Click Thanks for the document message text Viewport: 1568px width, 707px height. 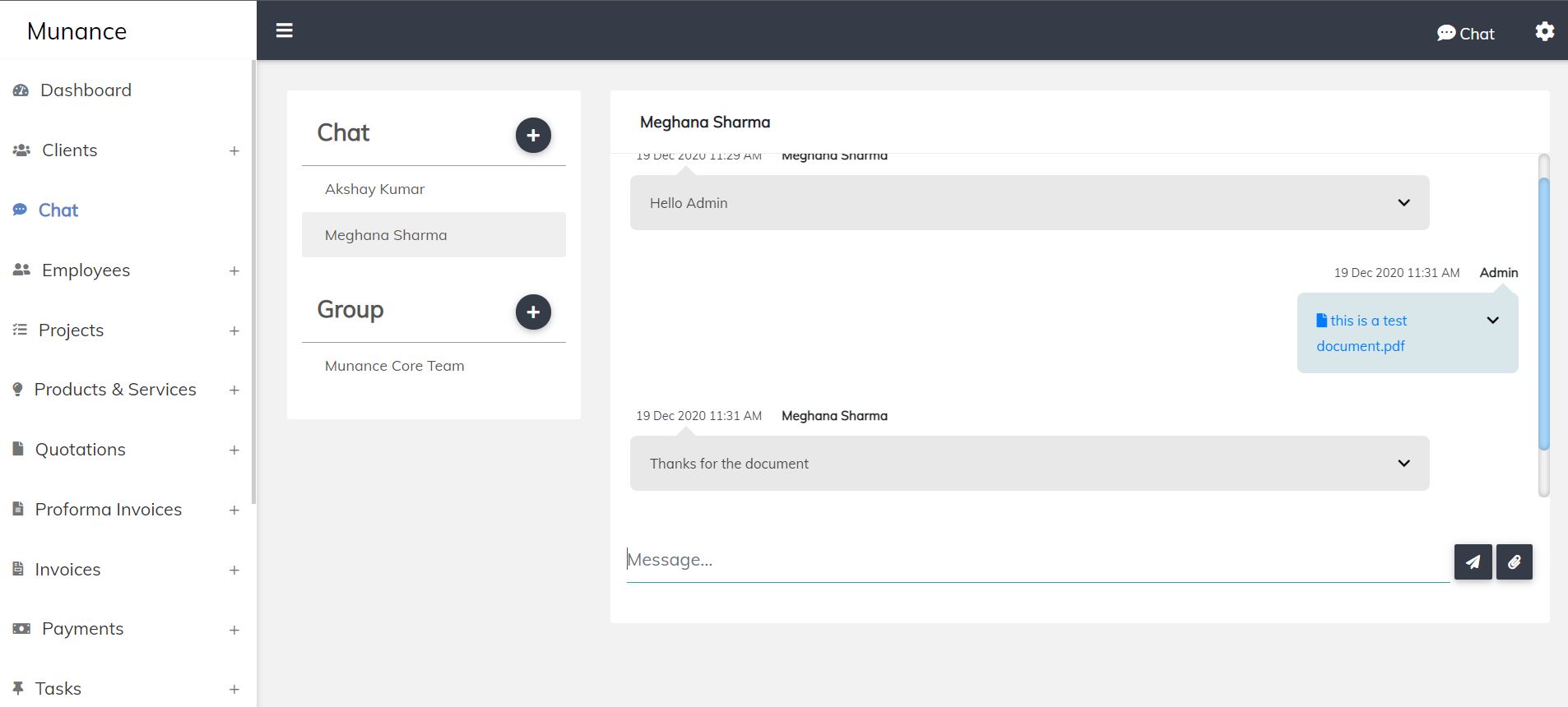tap(729, 464)
